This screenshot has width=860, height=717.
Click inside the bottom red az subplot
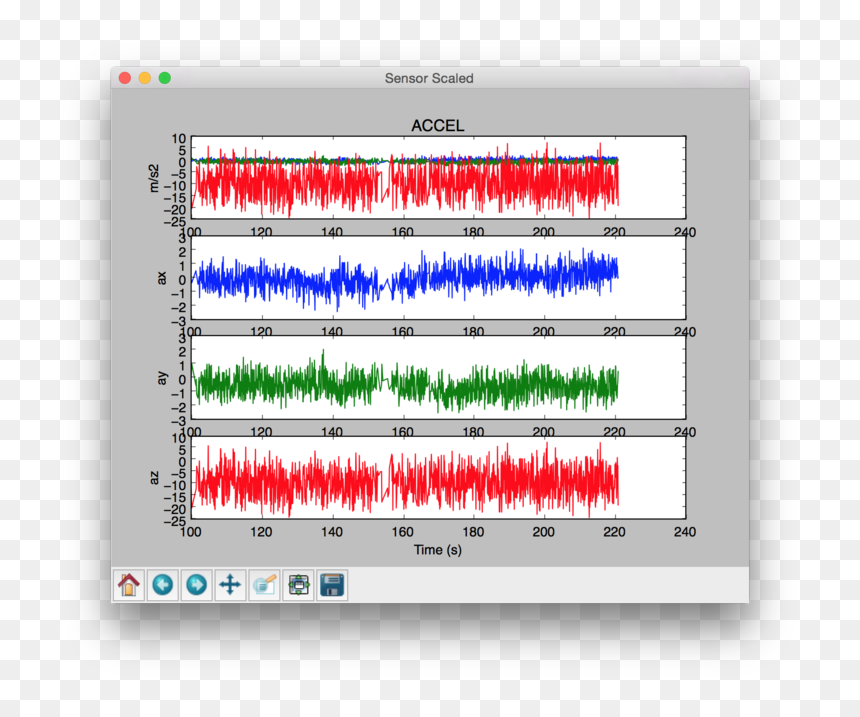point(438,478)
